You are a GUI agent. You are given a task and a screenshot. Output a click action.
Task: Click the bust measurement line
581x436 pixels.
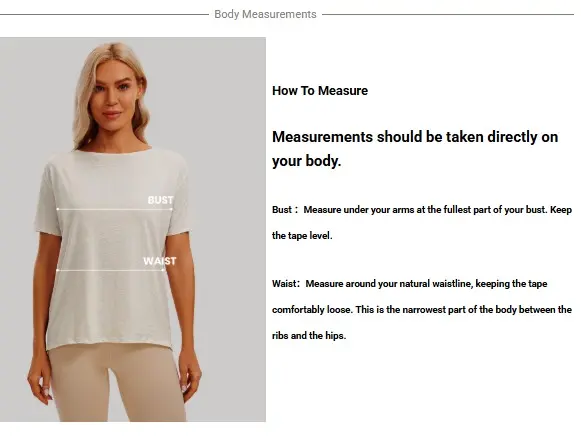coord(114,209)
